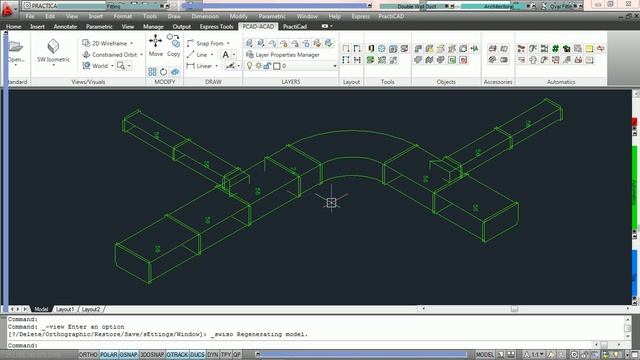Select the Array icon in MODIFY panel

coord(152,72)
